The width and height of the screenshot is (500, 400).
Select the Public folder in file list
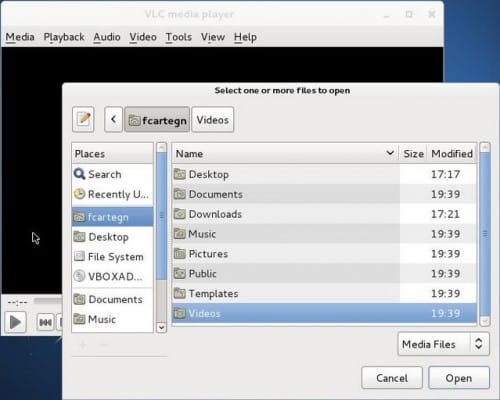tap(324, 274)
